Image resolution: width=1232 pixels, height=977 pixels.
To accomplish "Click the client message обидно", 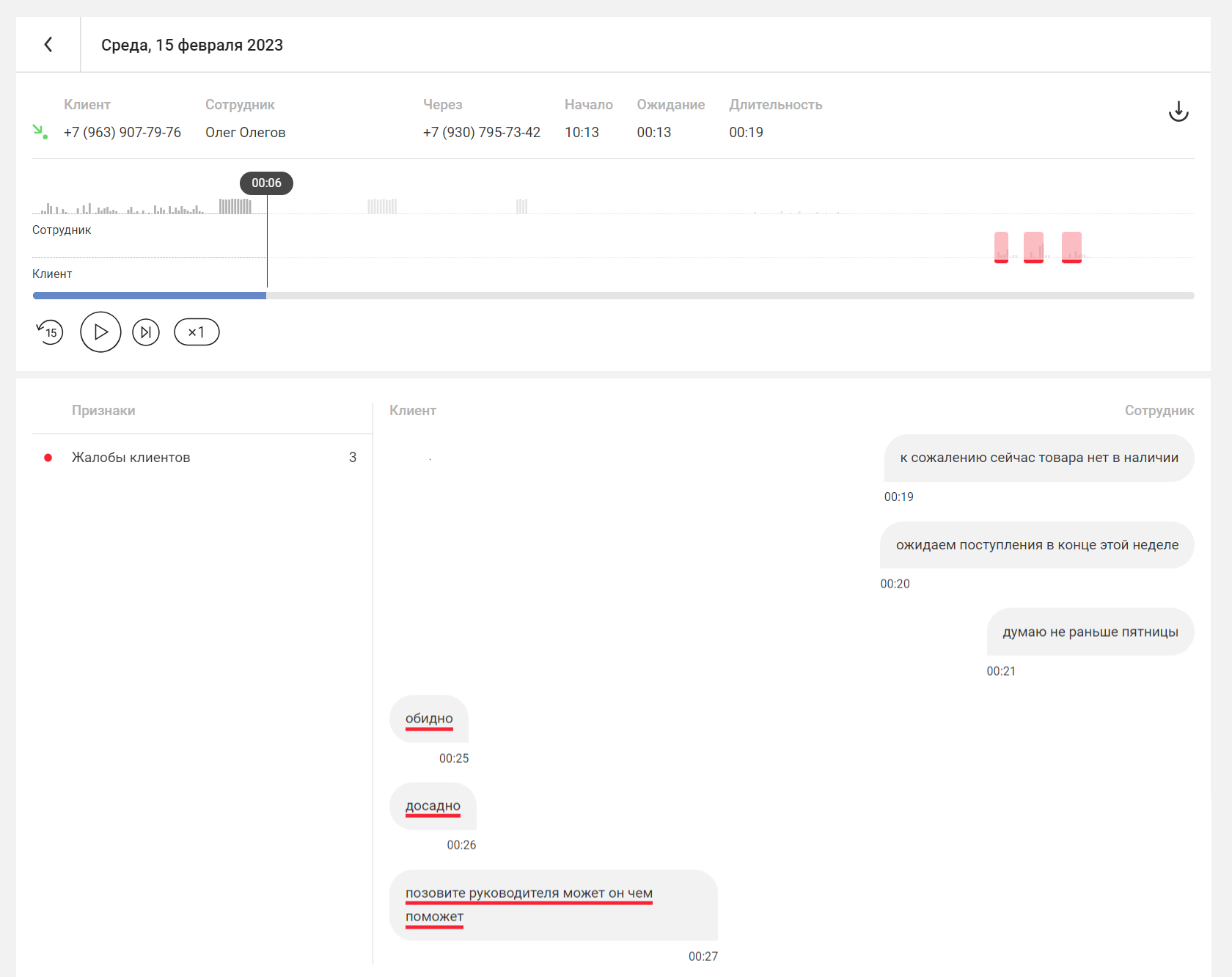I will (429, 719).
